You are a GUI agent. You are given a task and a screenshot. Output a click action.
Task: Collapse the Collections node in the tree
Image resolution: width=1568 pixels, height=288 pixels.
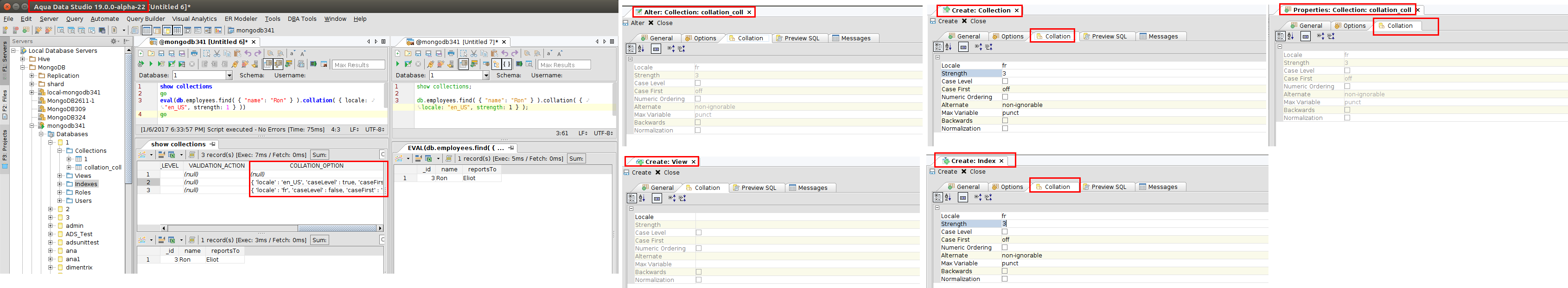(x=60, y=150)
